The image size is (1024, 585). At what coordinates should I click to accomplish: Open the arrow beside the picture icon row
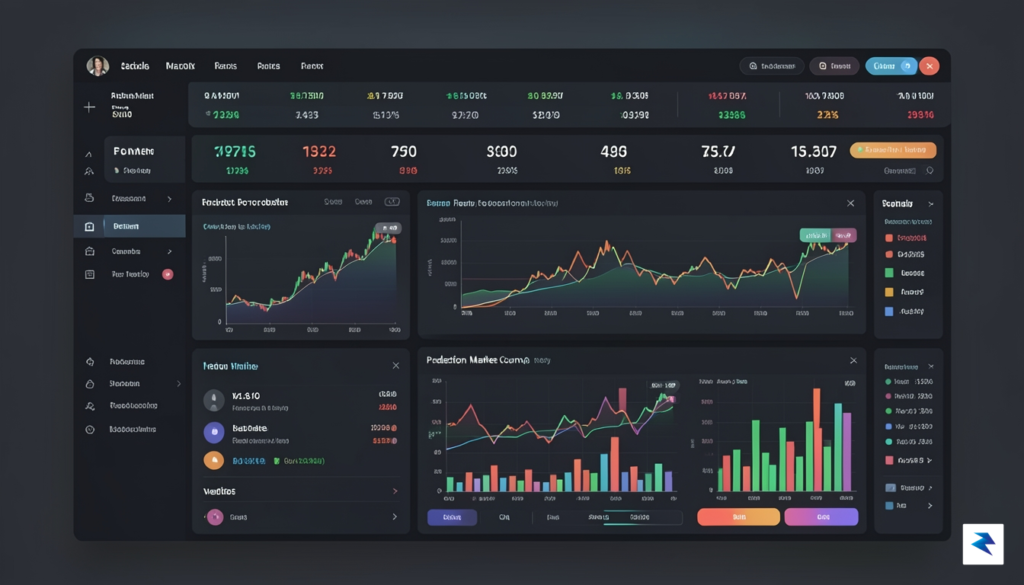point(930,488)
